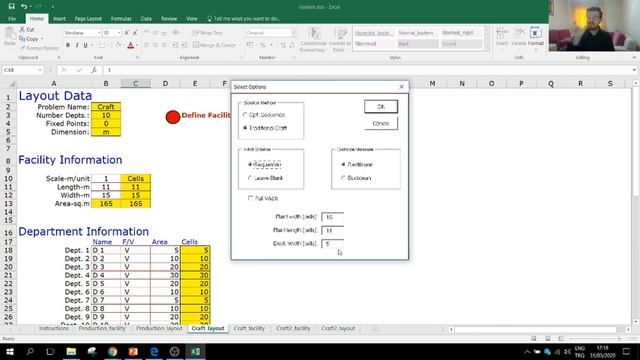Open the font name dropdown
640x360 pixels.
coord(99,33)
